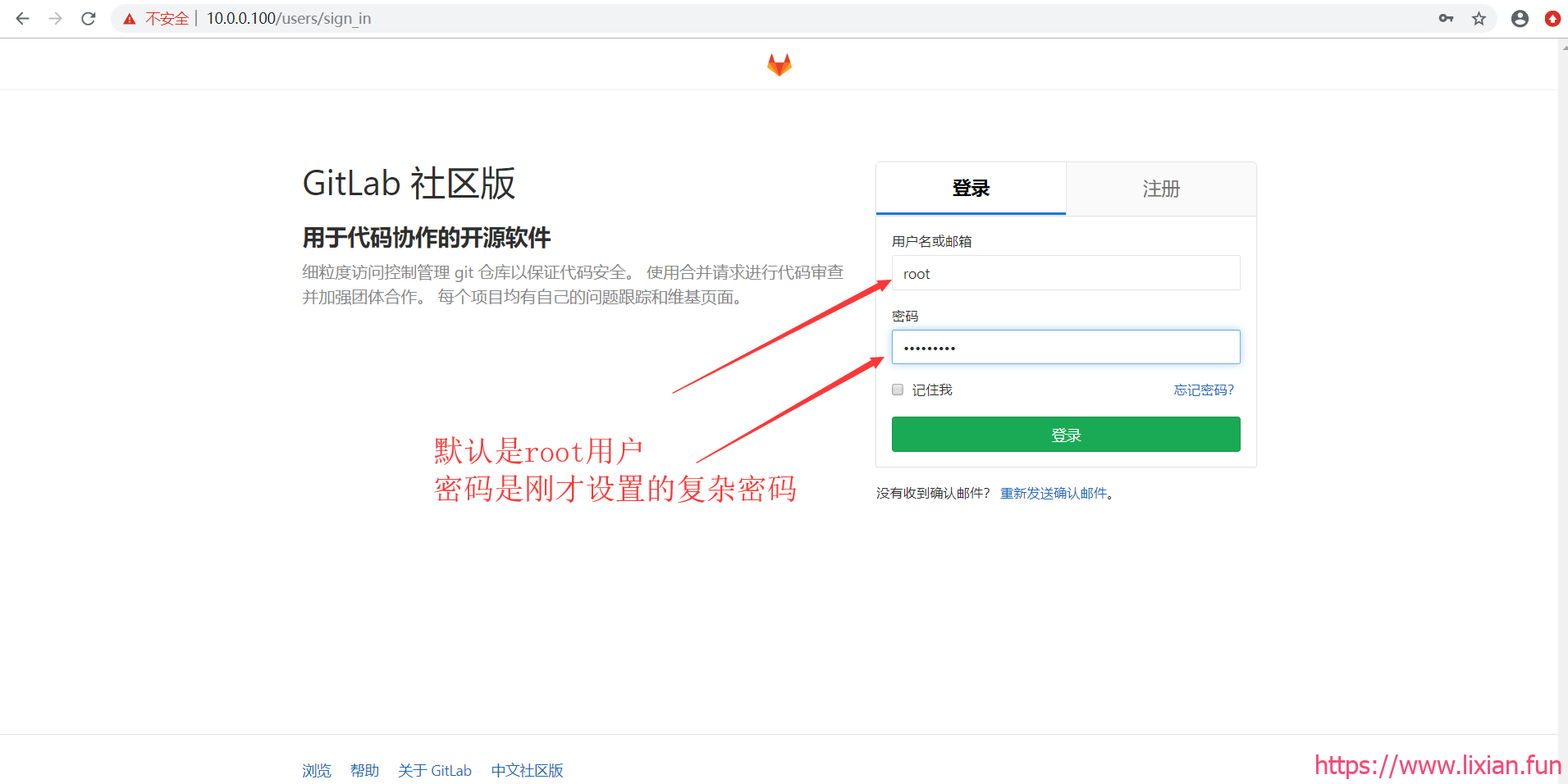Open the 关于 GitLab footer link
Screen dimensions: 1568x784
click(435, 770)
